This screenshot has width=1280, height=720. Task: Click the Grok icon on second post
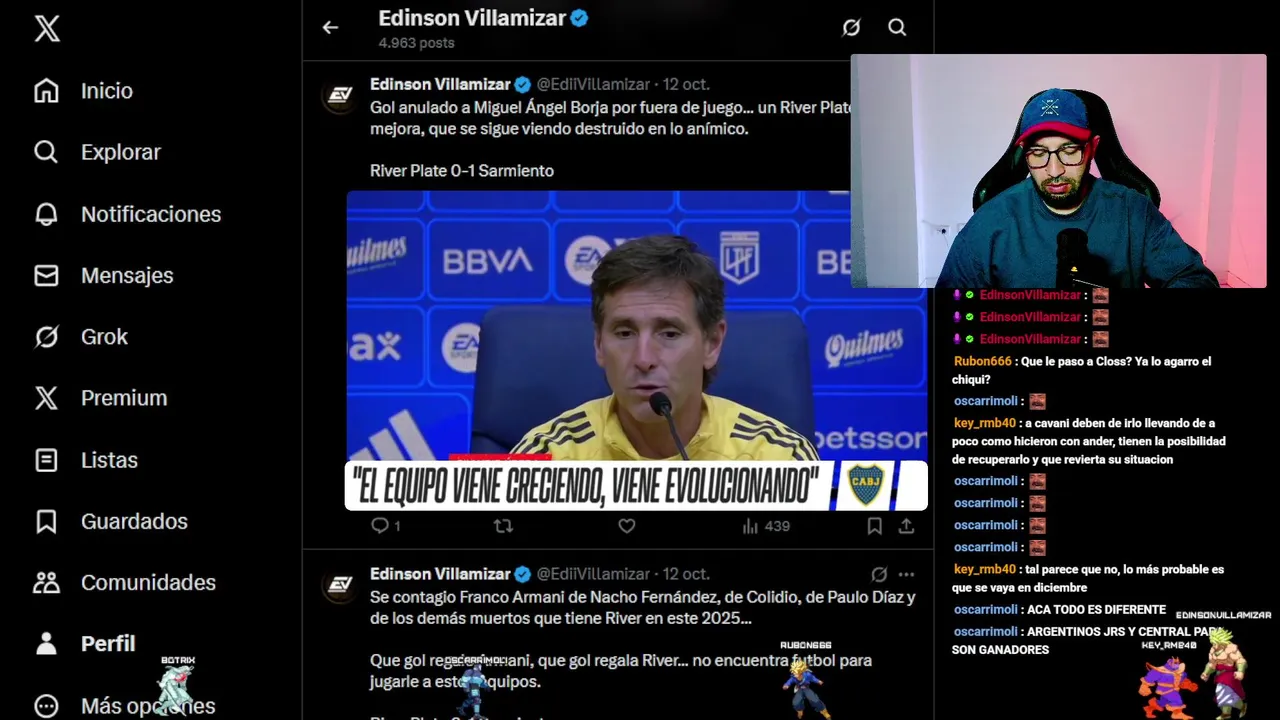(x=879, y=574)
